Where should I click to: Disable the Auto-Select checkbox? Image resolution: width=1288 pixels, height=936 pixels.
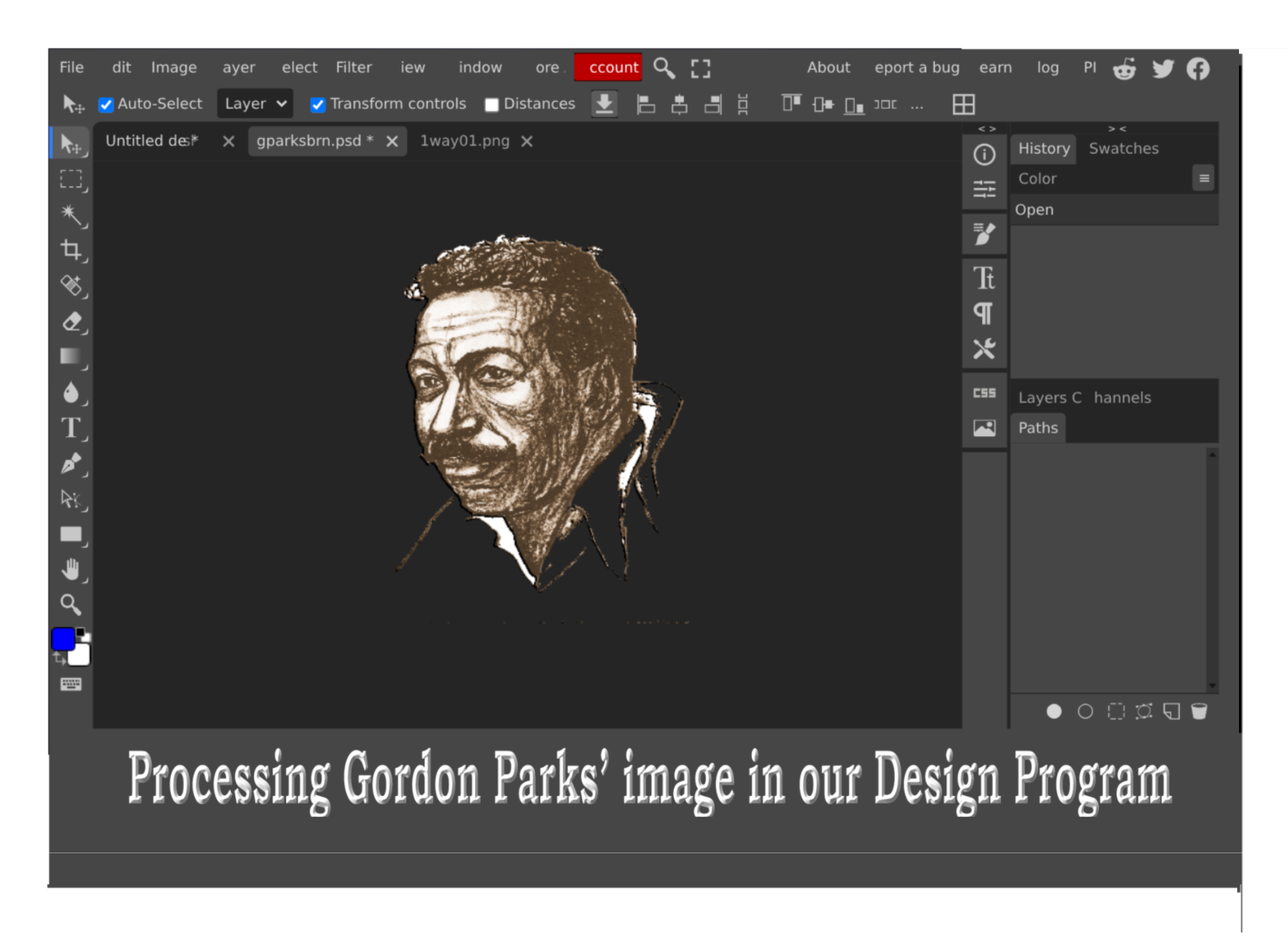coord(106,105)
